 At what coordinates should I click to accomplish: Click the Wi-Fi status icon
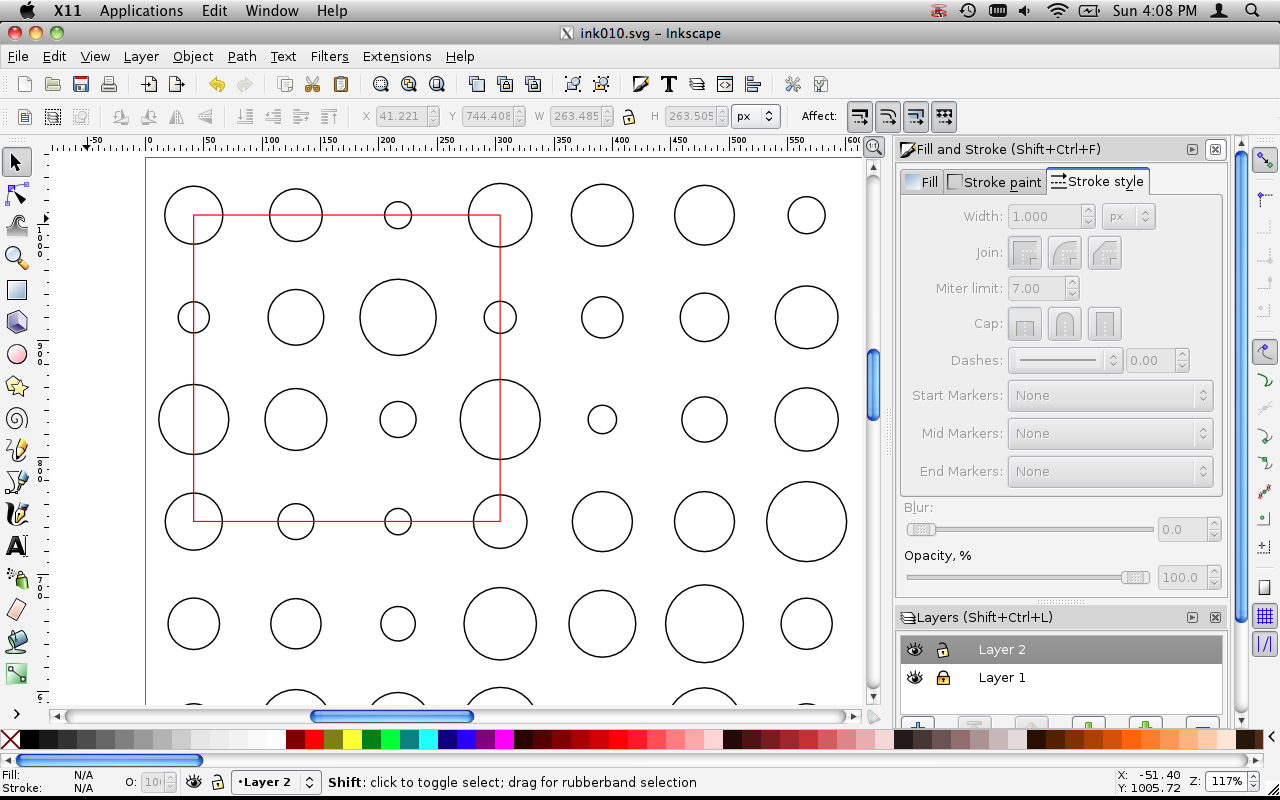point(1058,11)
